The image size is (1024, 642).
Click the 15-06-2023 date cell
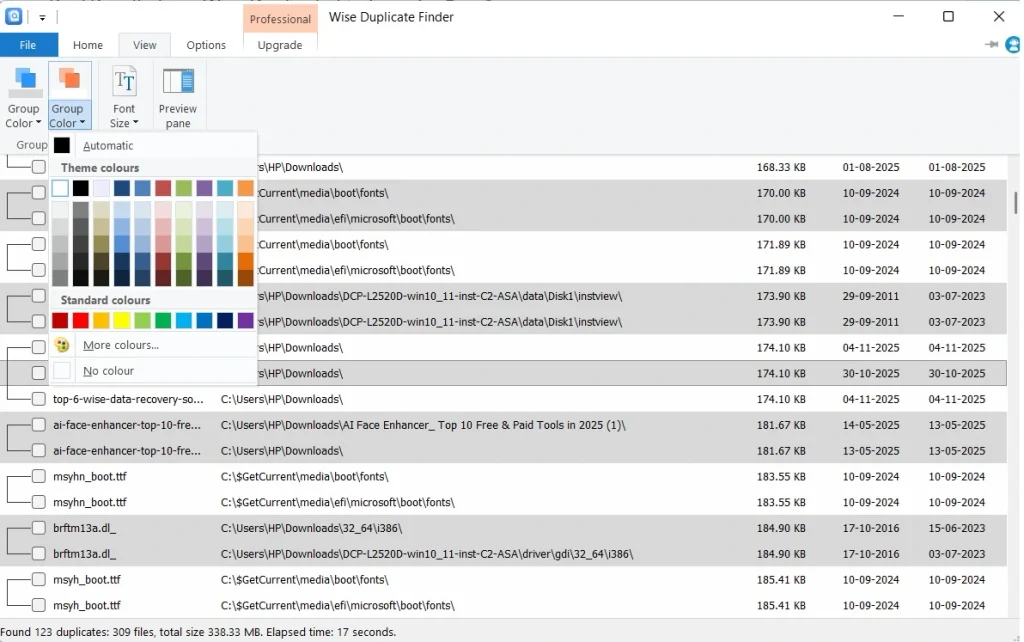tap(957, 528)
